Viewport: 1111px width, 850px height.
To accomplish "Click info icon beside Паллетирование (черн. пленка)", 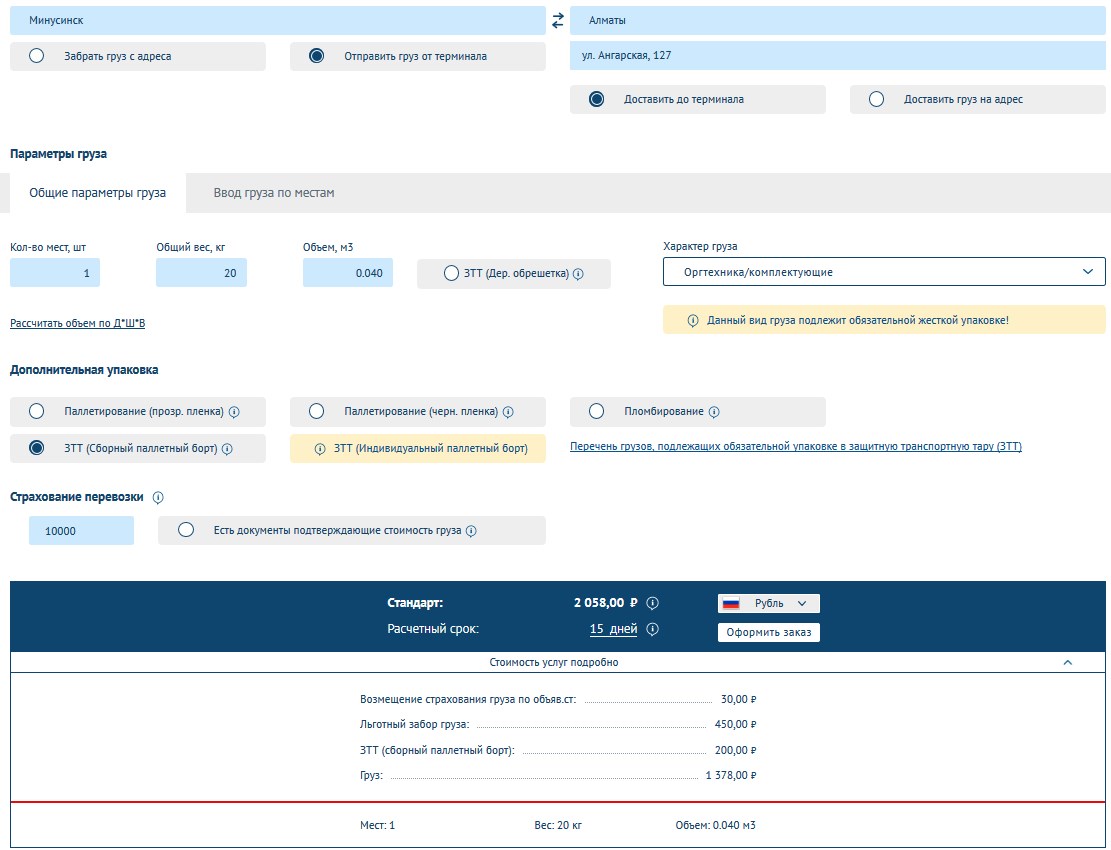I will pyautogui.click(x=508, y=412).
